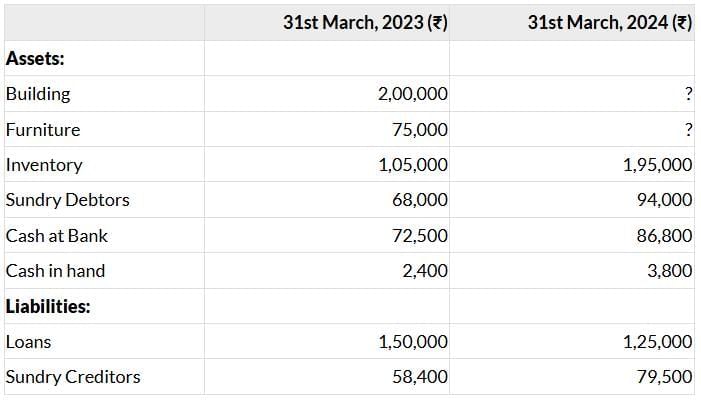The width and height of the screenshot is (701, 401).
Task: Click the Sundry Debtors value 68,000
Action: pyautogui.click(x=420, y=200)
